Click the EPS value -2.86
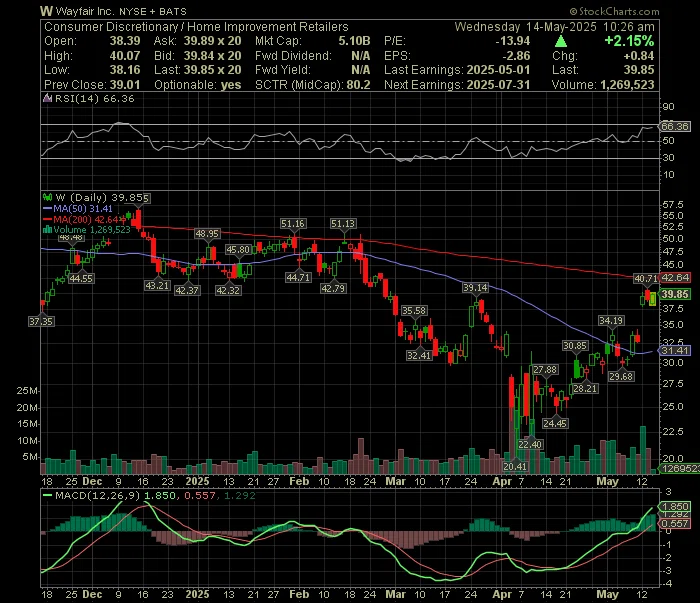 click(x=516, y=56)
